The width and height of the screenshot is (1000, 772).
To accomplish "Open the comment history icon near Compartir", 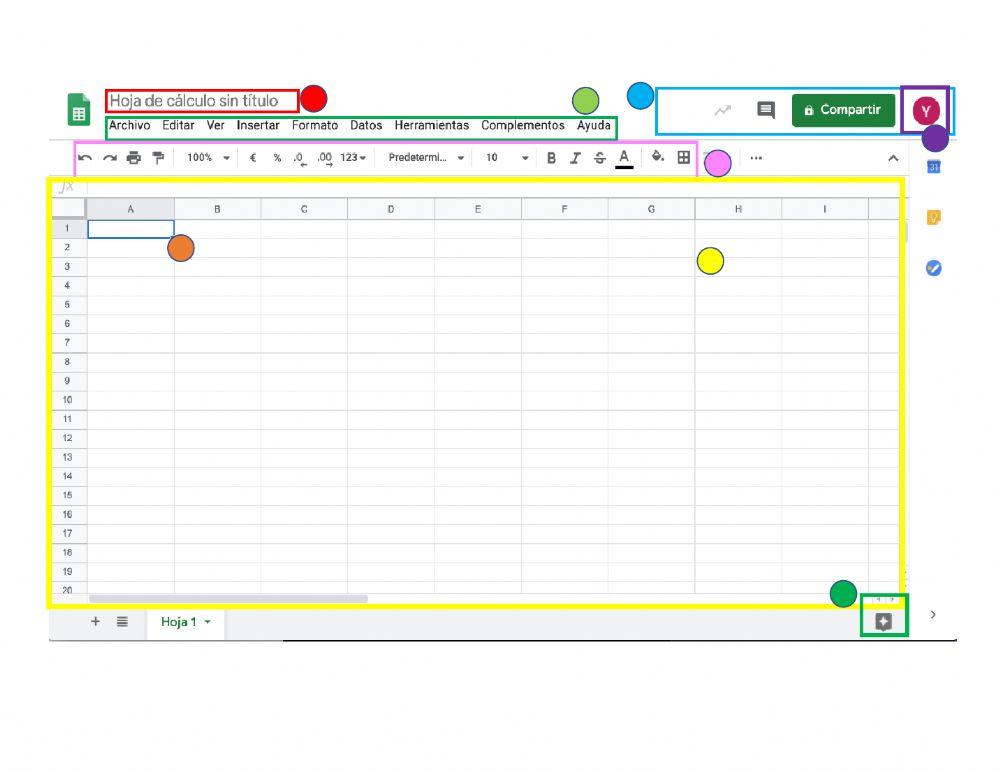I will pos(763,110).
